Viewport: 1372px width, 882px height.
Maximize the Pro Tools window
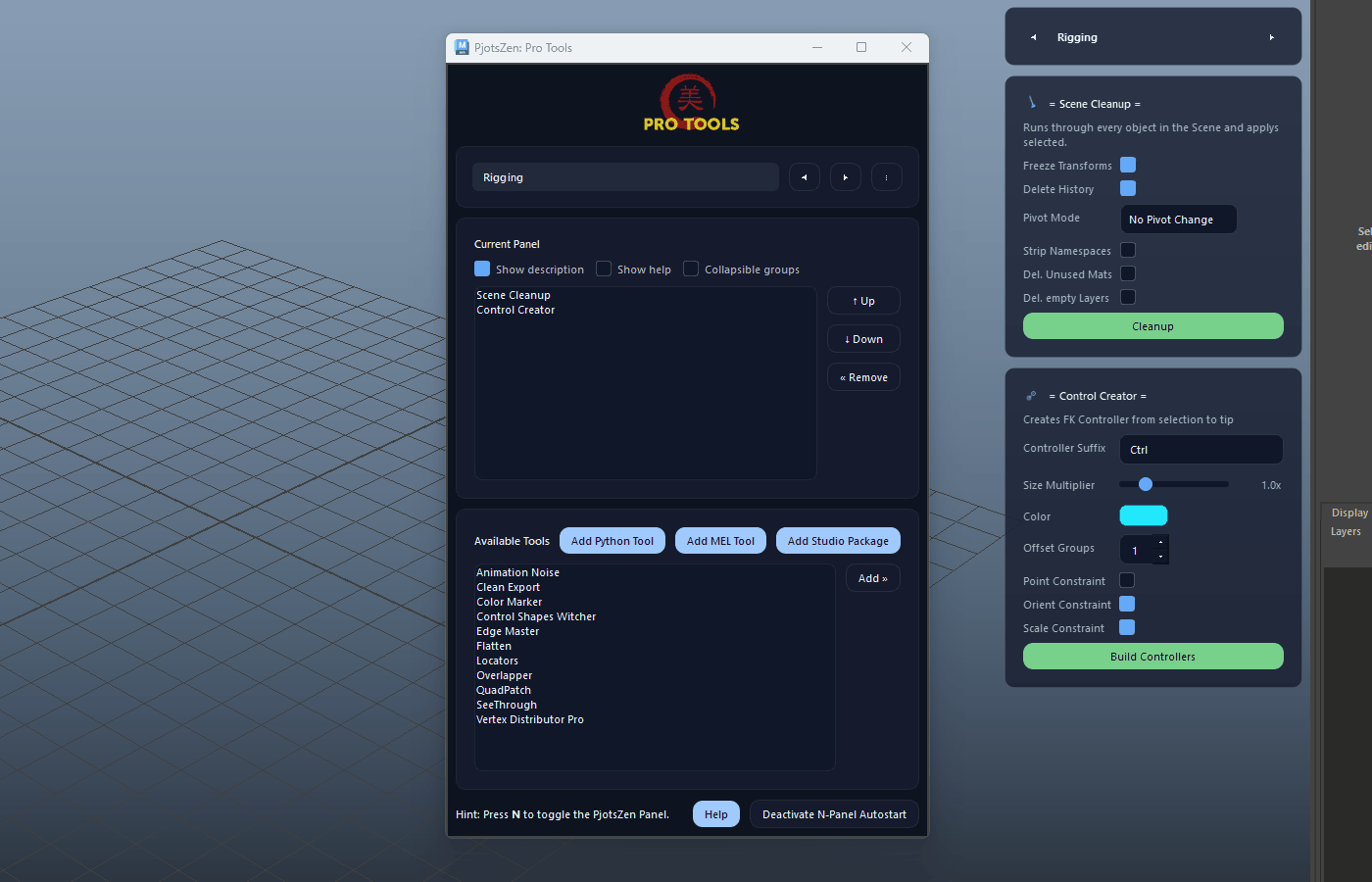pyautogui.click(x=861, y=47)
